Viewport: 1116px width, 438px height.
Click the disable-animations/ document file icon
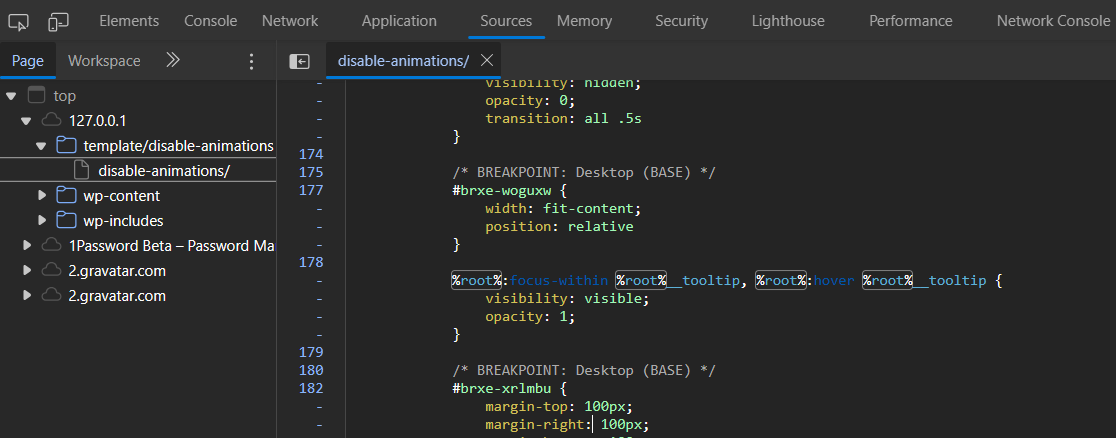pos(82,170)
